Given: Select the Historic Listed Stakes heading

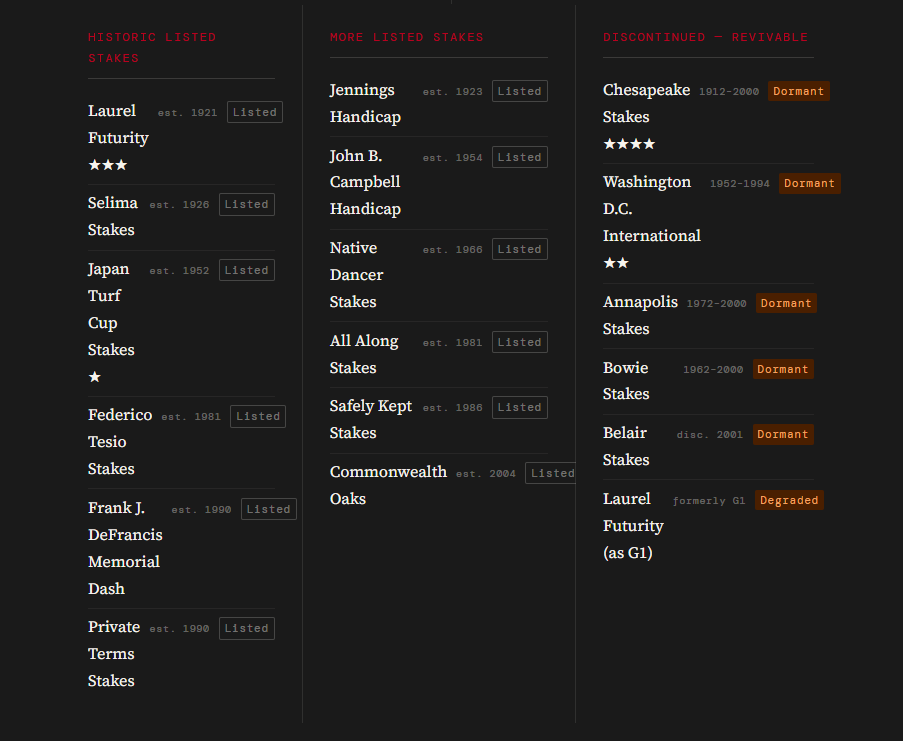Looking at the screenshot, I should click(152, 48).
